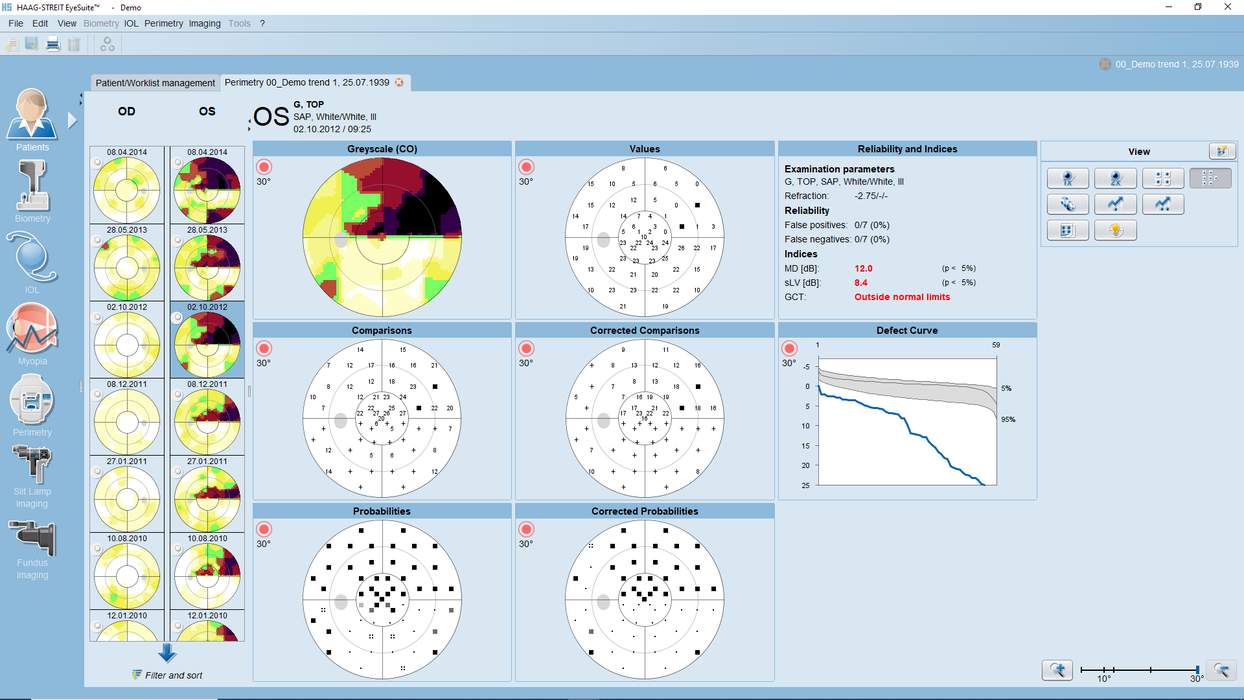The width and height of the screenshot is (1244, 700).
Task: Click the edit view icon beside View title
Action: pos(1221,151)
